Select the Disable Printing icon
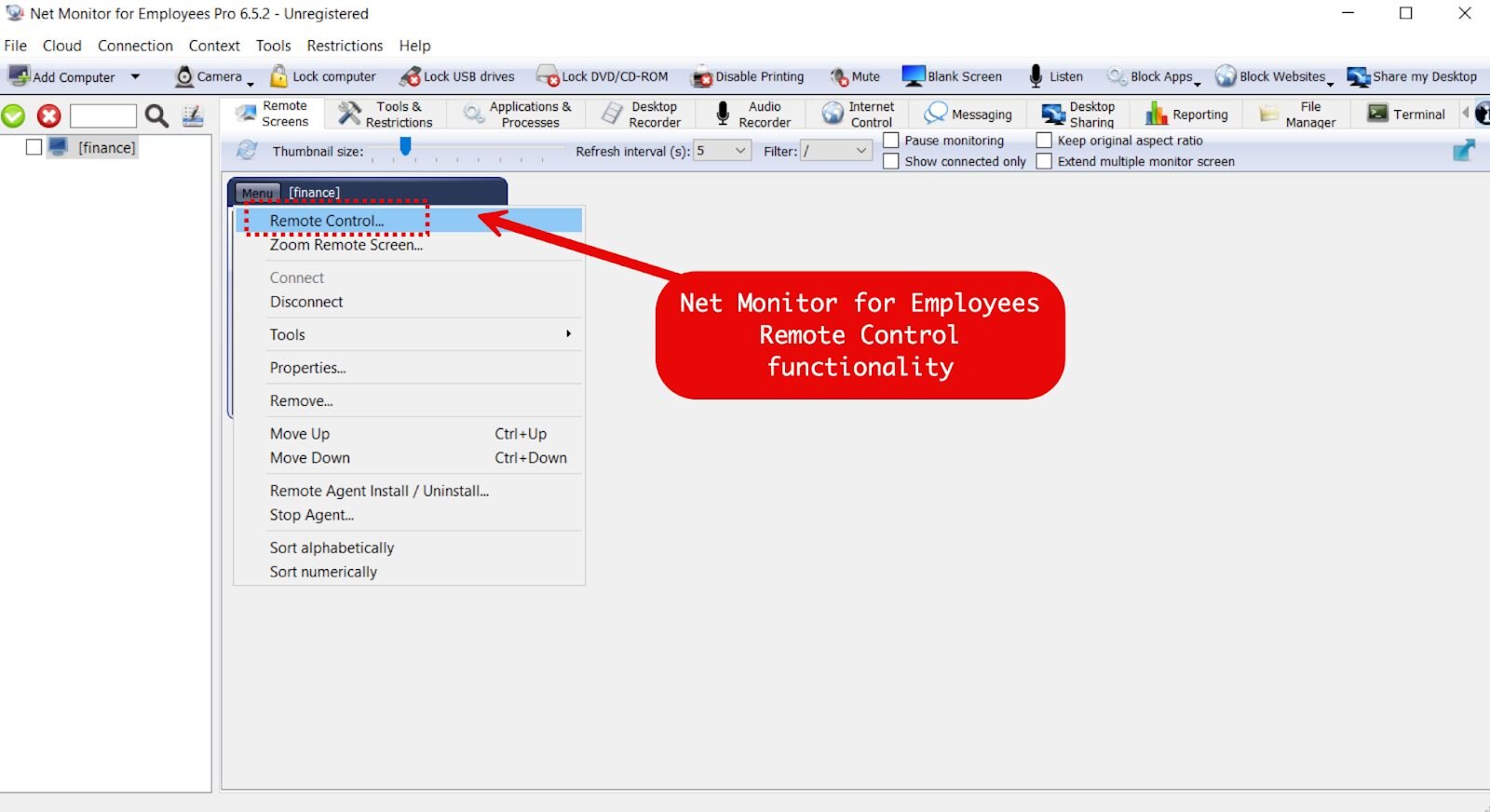The height and width of the screenshot is (812, 1490). click(701, 77)
